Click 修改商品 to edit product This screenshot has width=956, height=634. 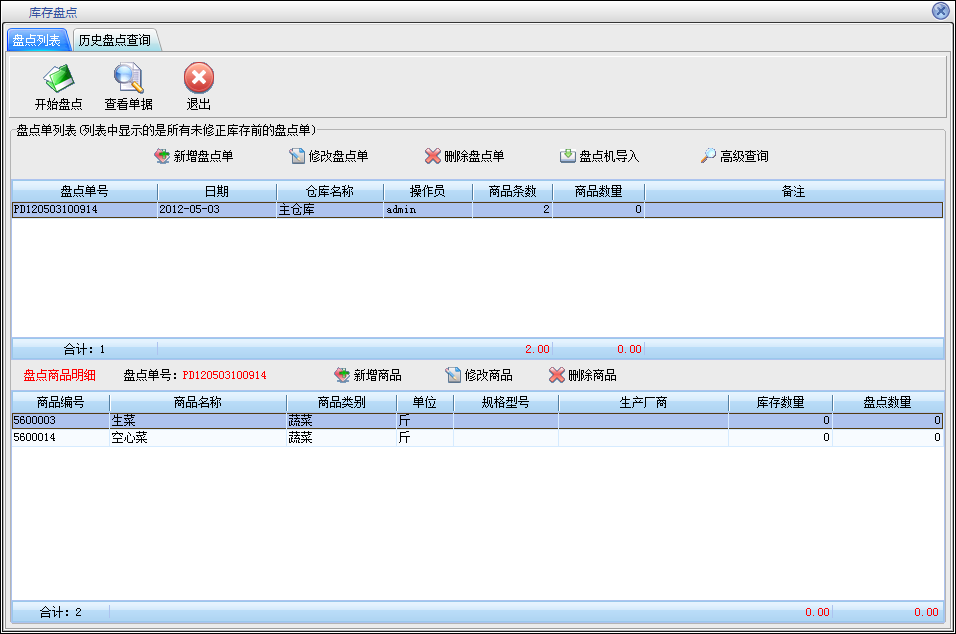479,375
